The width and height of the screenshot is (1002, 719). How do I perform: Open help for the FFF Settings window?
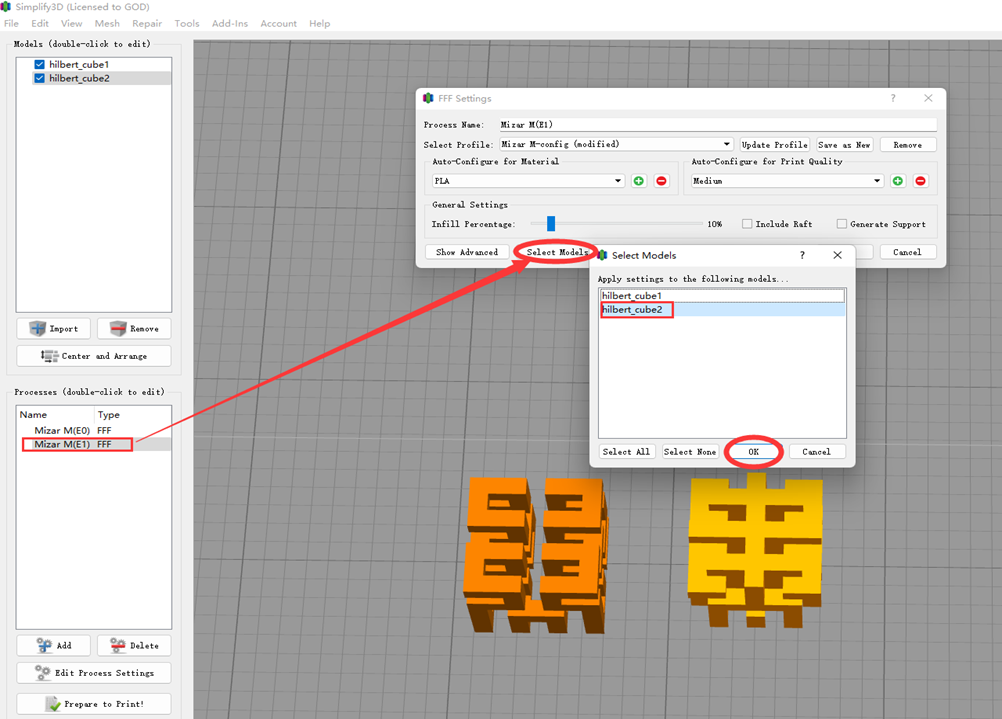tap(893, 98)
